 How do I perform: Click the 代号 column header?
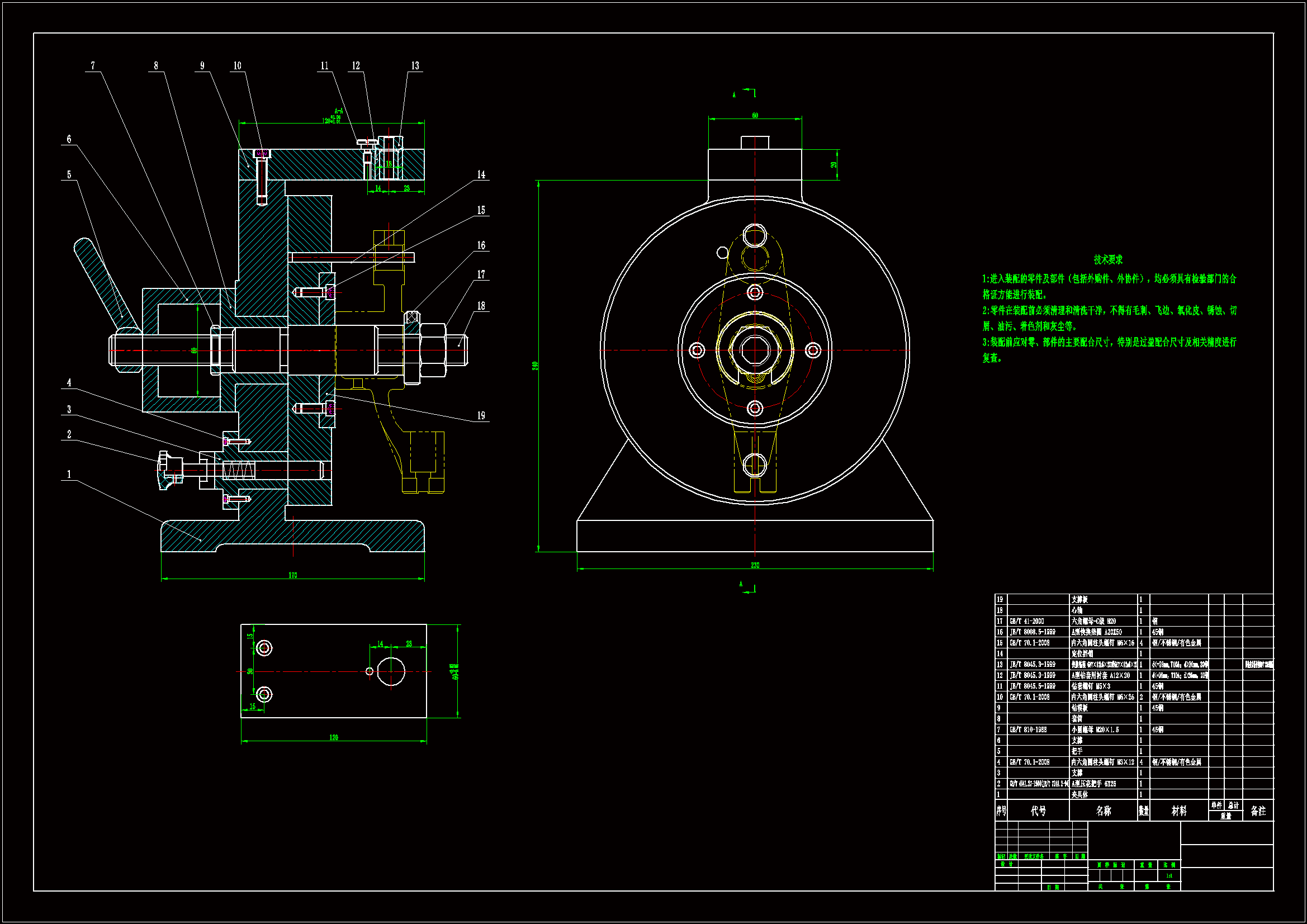point(1038,811)
